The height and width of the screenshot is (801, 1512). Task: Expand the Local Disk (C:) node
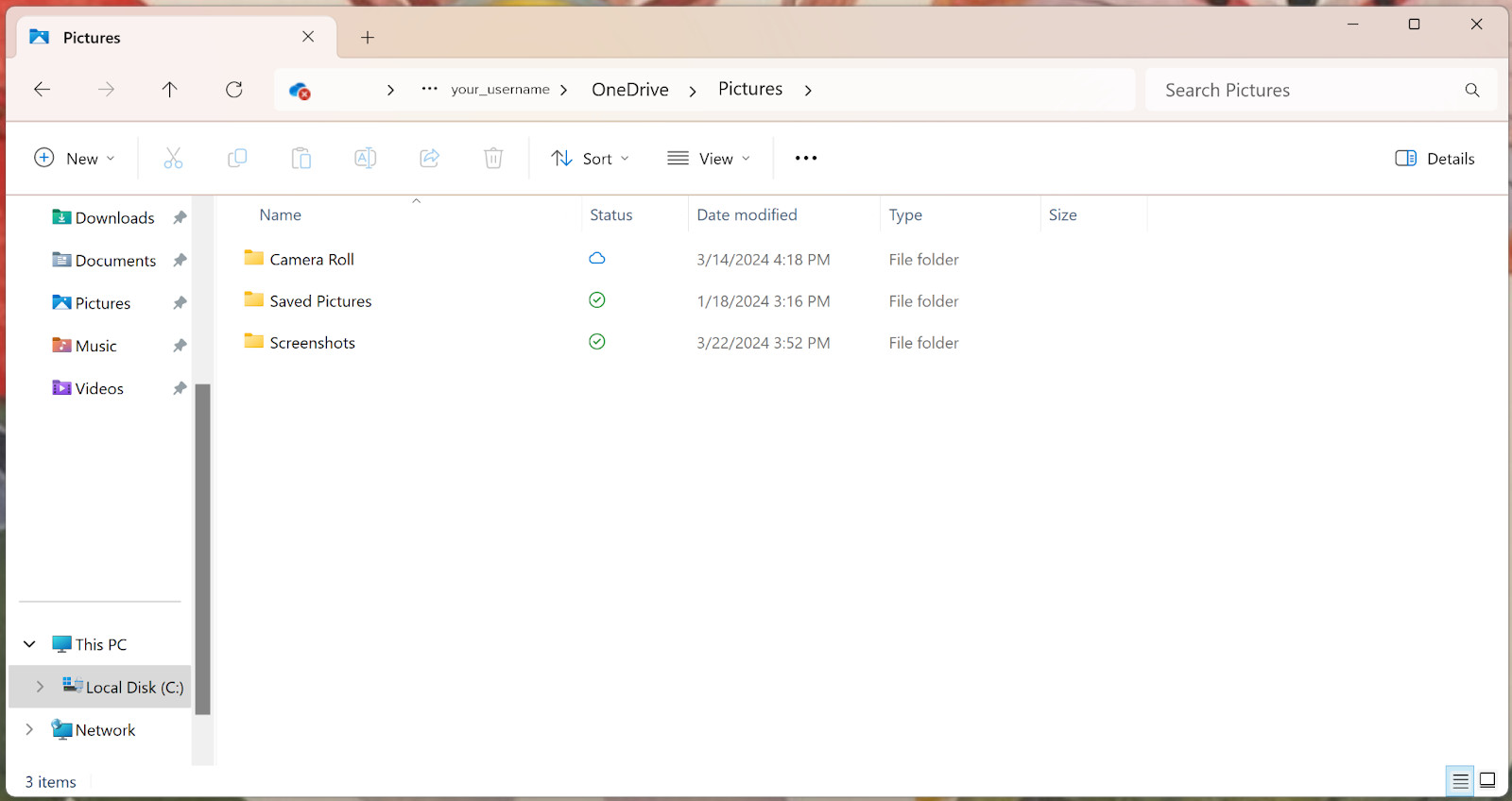pos(40,687)
